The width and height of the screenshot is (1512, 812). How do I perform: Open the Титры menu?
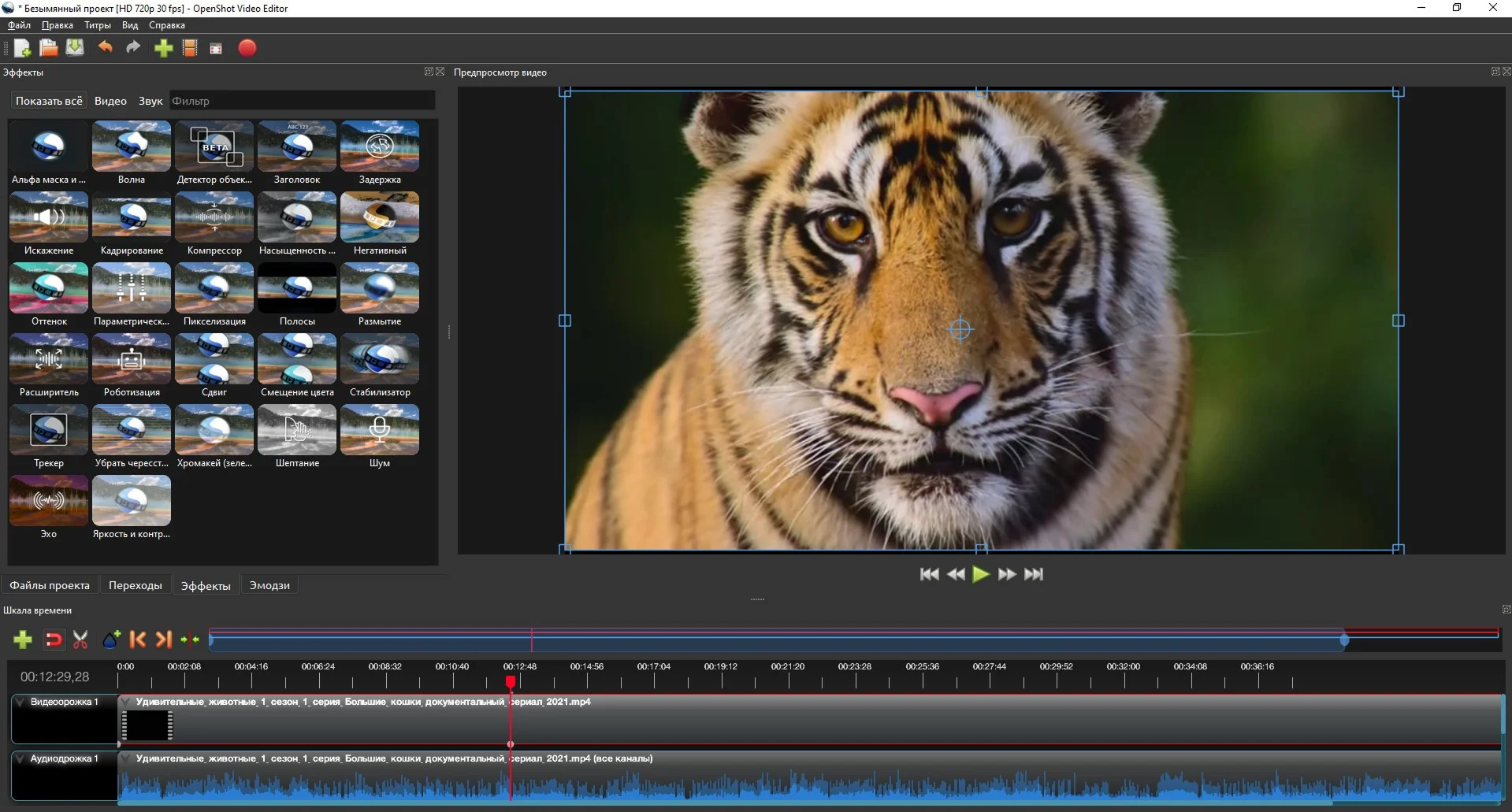coord(98,25)
